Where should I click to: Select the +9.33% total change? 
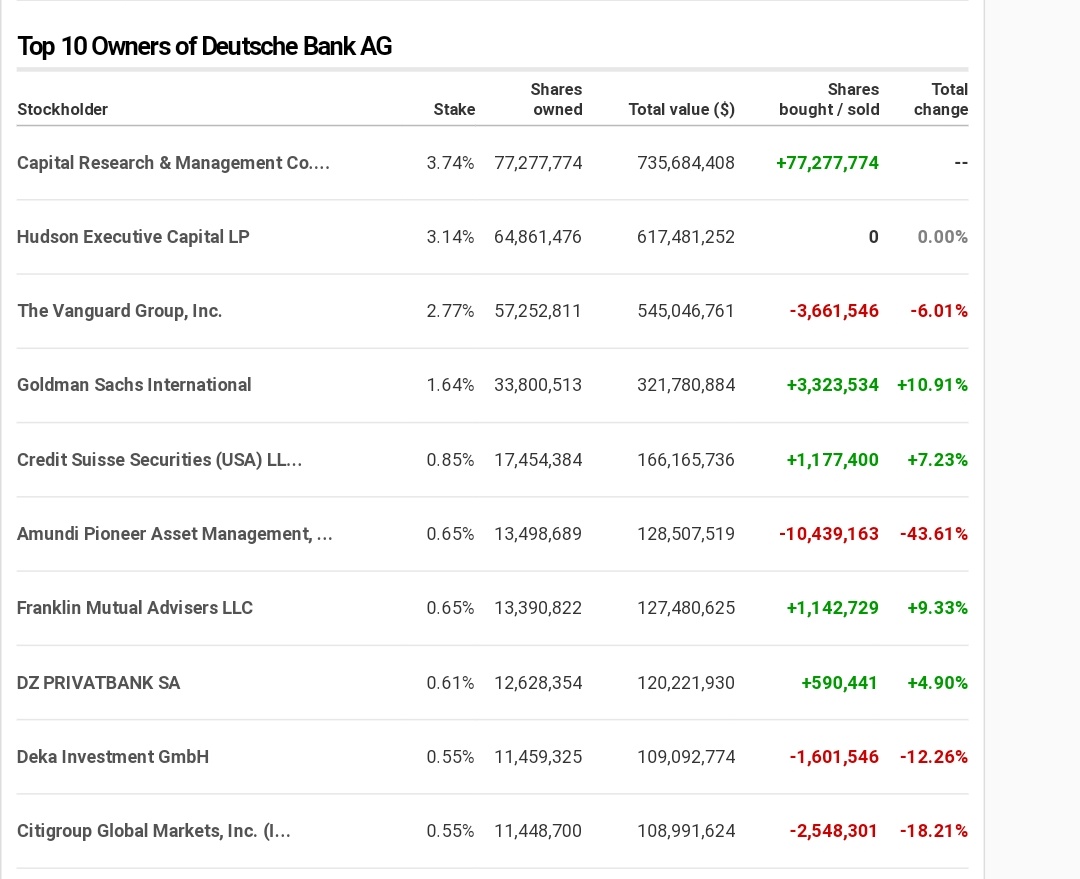tap(937, 608)
